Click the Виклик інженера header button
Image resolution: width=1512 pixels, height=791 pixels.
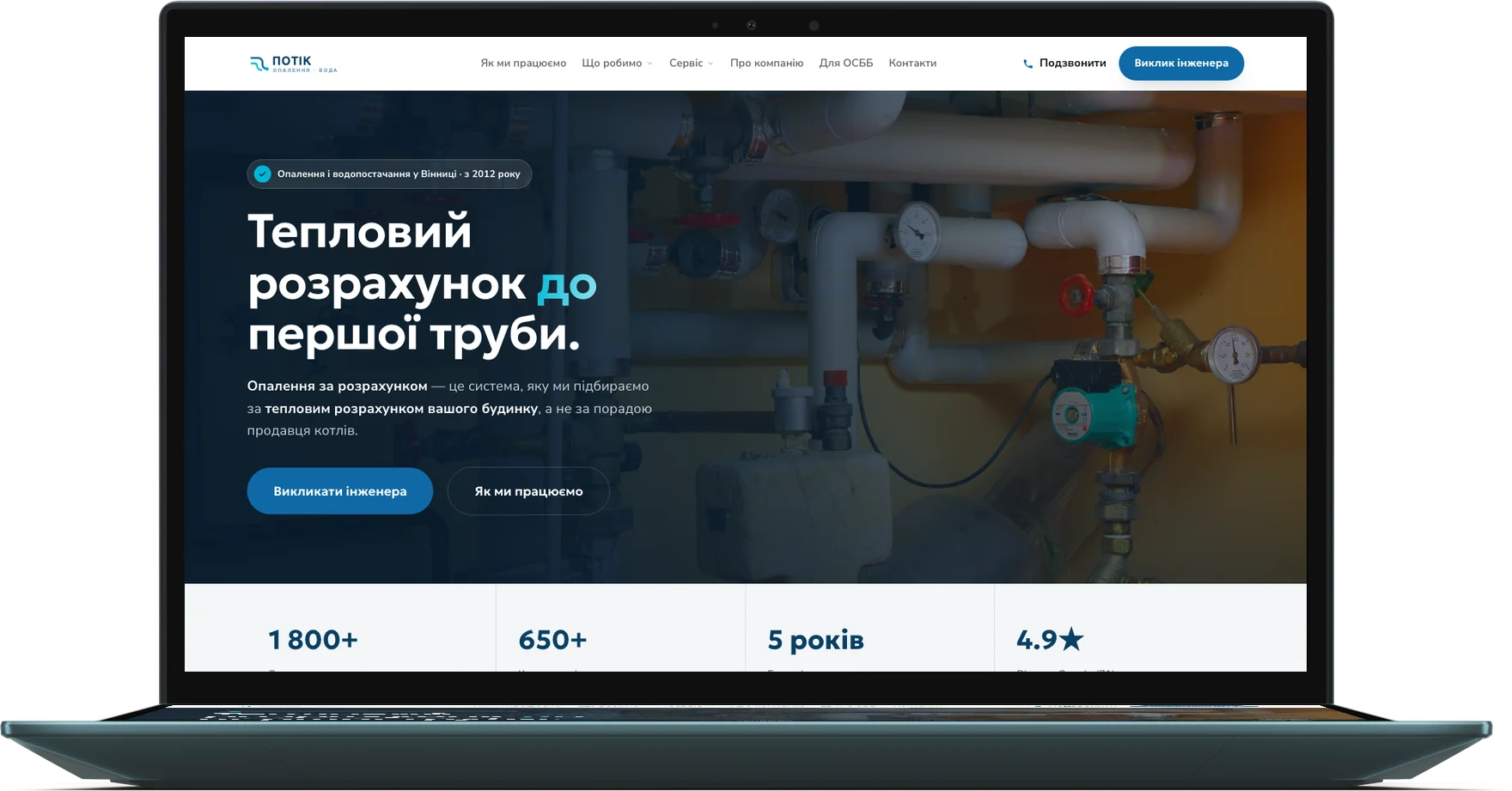[x=1181, y=64]
